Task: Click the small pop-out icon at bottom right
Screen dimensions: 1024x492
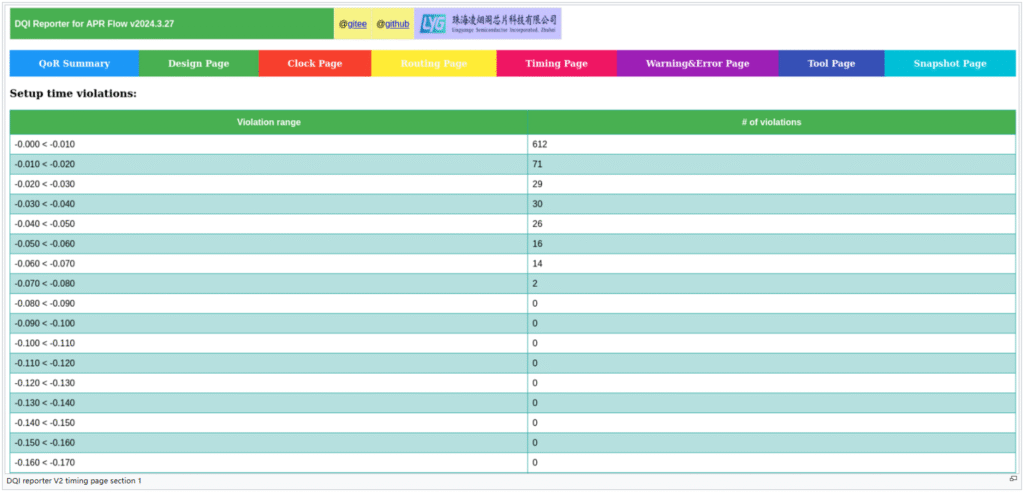Action: click(x=1012, y=480)
